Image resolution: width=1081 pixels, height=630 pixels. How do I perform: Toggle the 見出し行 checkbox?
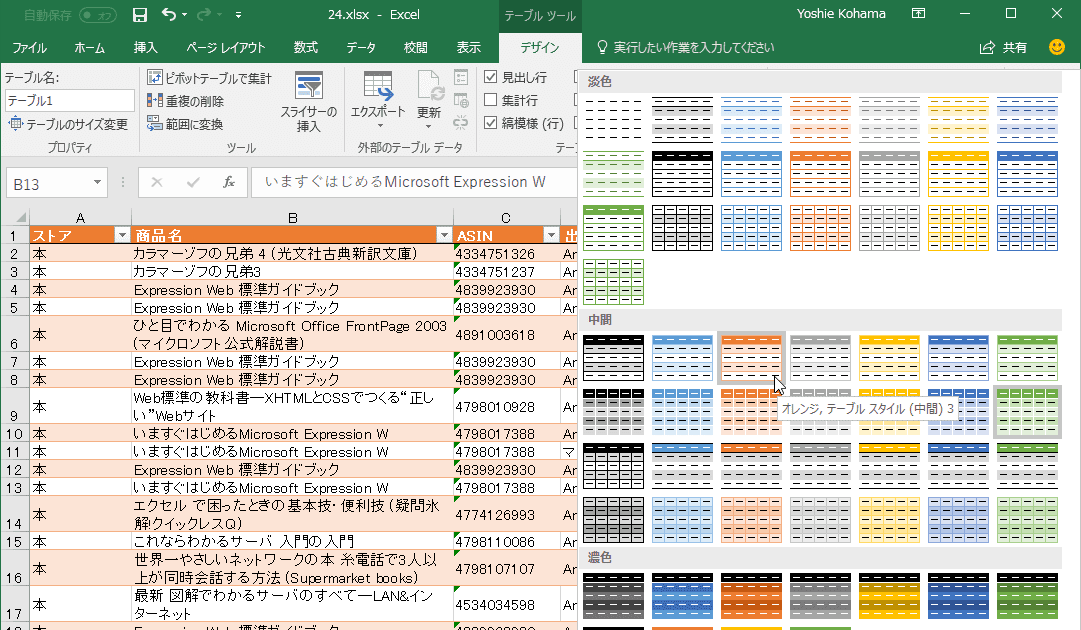pos(490,77)
